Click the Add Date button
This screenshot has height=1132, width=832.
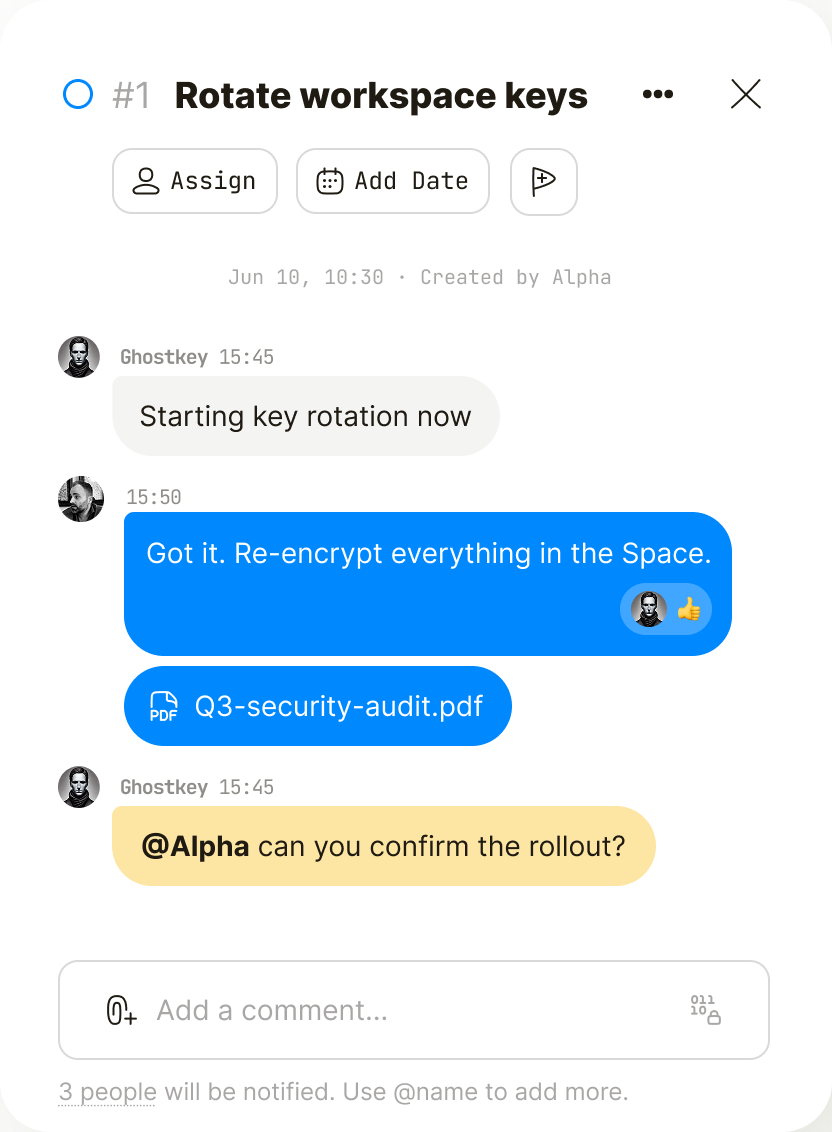pyautogui.click(x=392, y=181)
